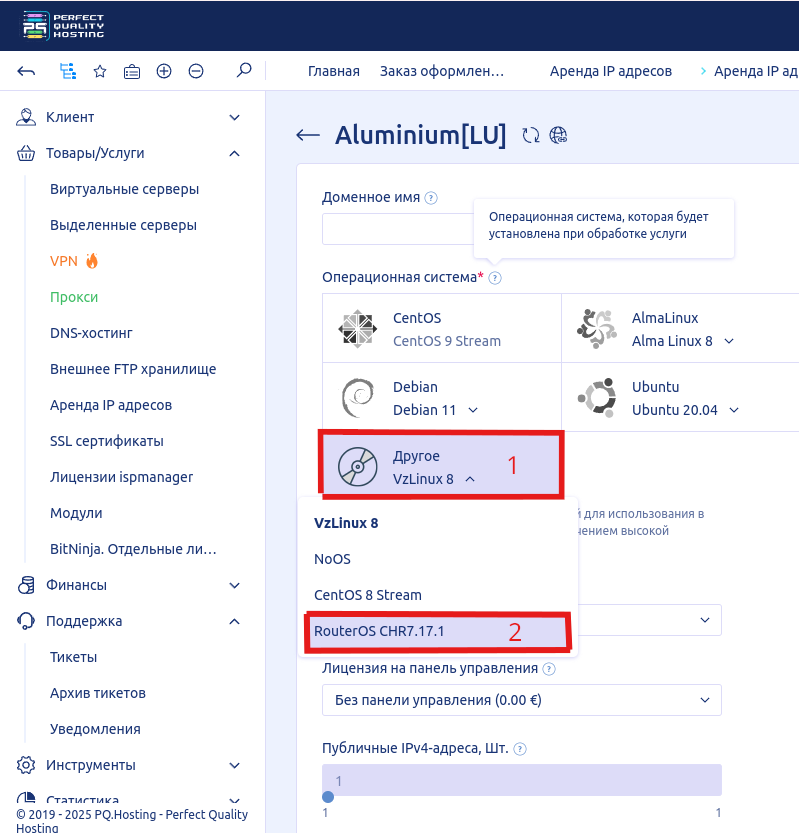Select the Debian operating system tile

tap(441, 397)
